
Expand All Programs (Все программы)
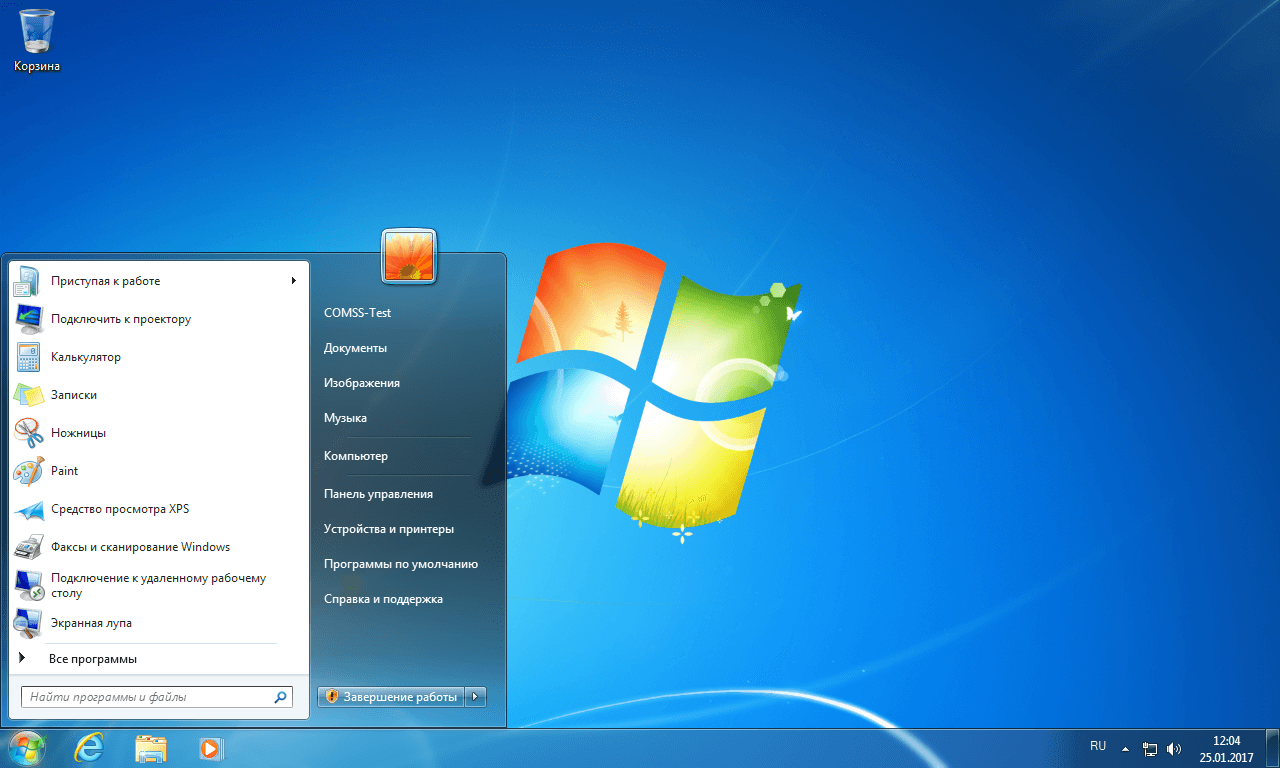pyautogui.click(x=92, y=659)
